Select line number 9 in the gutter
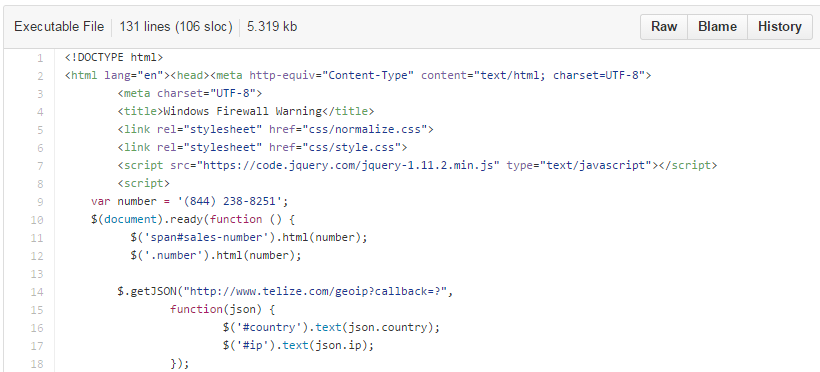The height and width of the screenshot is (372, 820). click(x=40, y=201)
